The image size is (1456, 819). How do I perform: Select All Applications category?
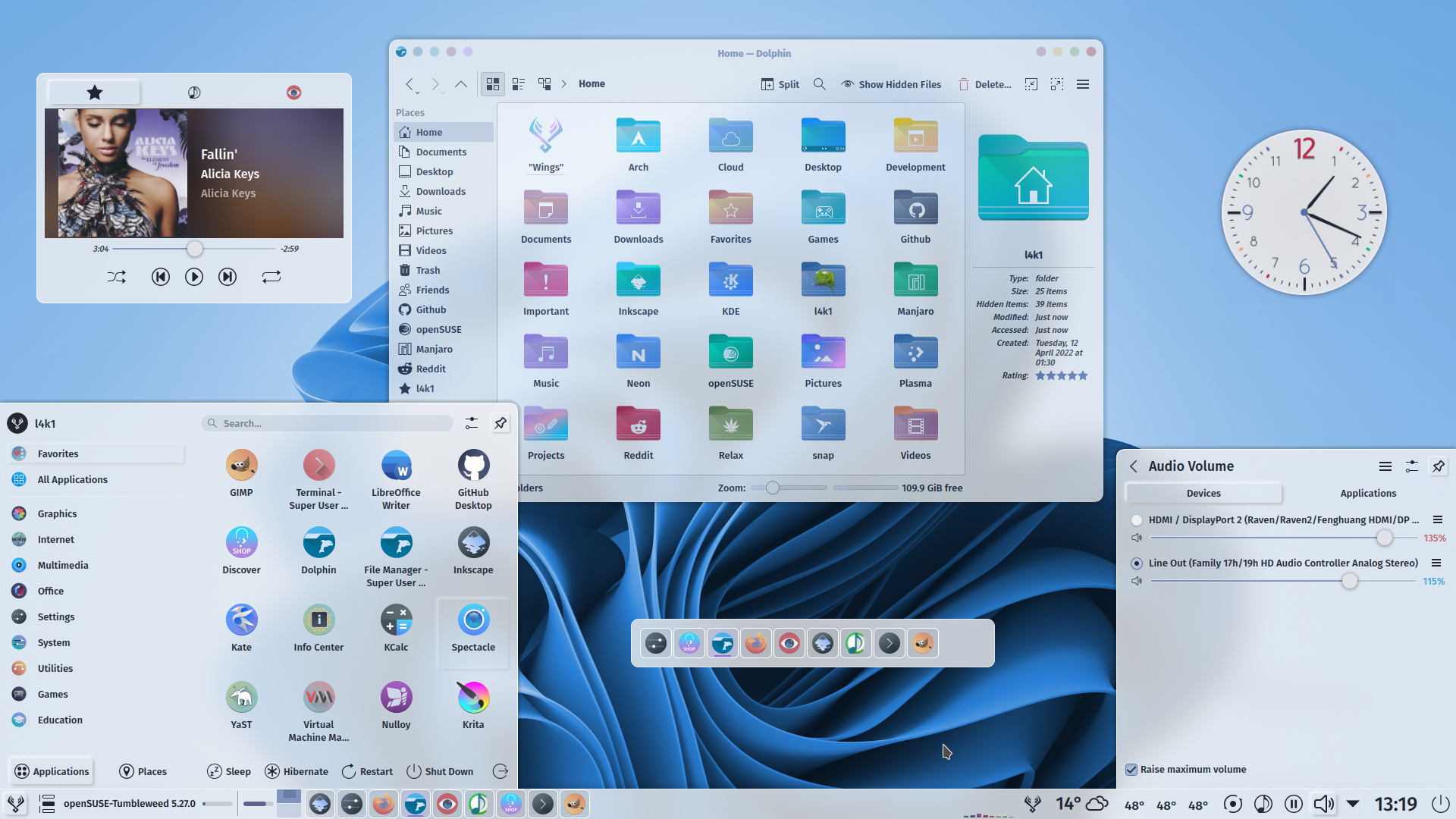96,479
